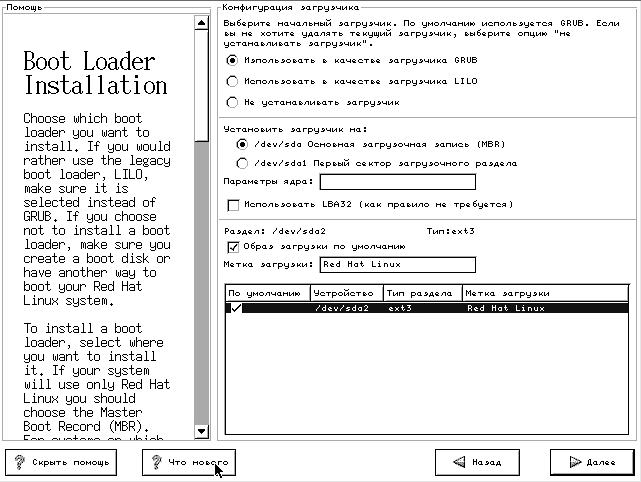Toggle 'Образ загрузки по умолчанию' checkbox
This screenshot has height=482, width=641.
[x=234, y=246]
